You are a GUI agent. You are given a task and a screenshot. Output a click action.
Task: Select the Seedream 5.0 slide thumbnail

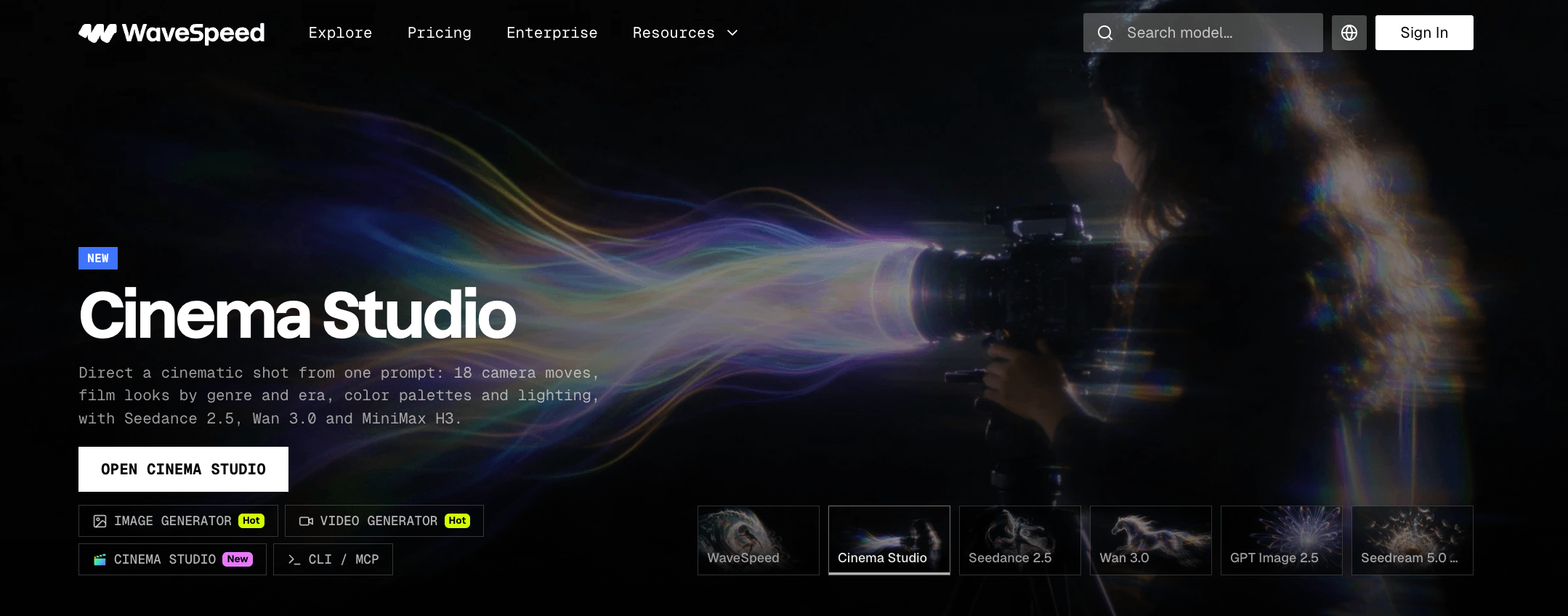coord(1413,540)
